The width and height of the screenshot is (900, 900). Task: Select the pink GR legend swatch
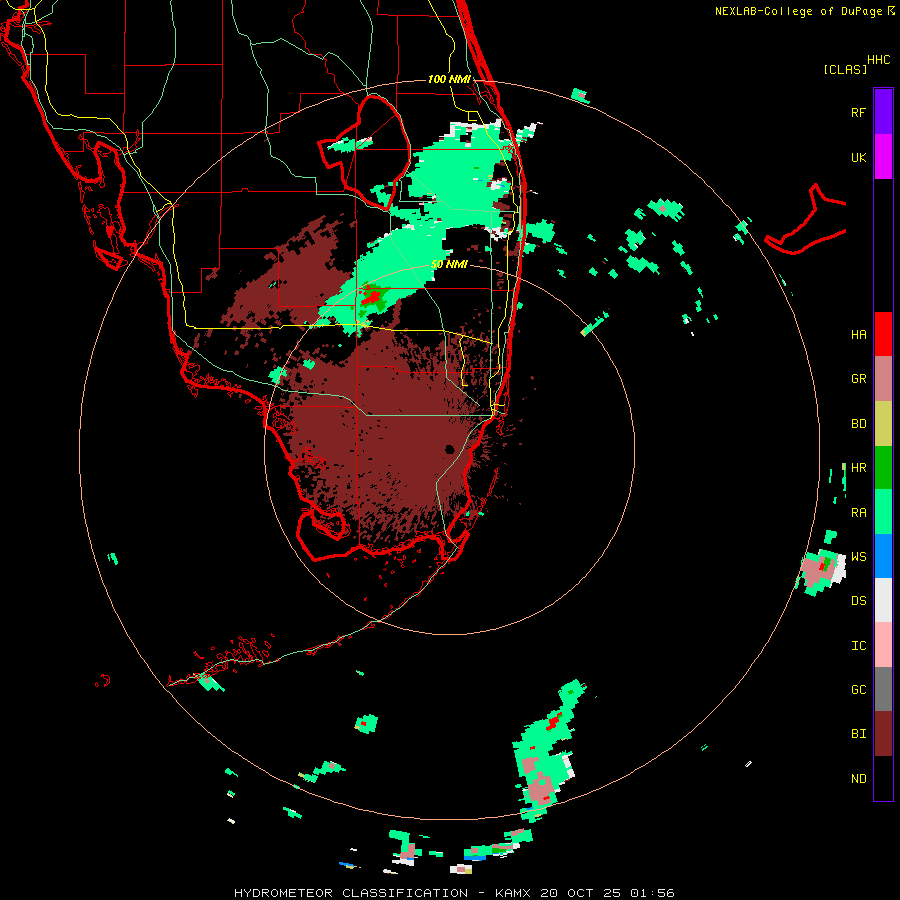pos(883,379)
